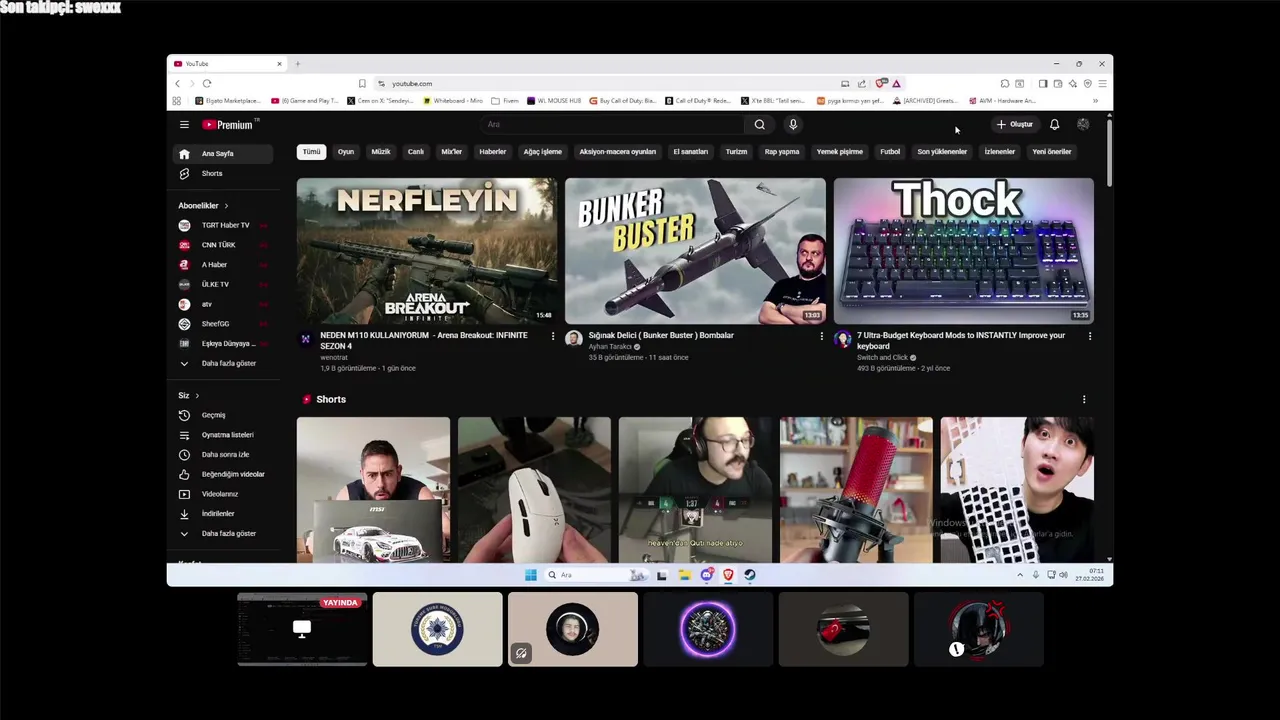Open the Switch and Click channel link
Image resolution: width=1280 pixels, height=720 pixels.
[881, 358]
